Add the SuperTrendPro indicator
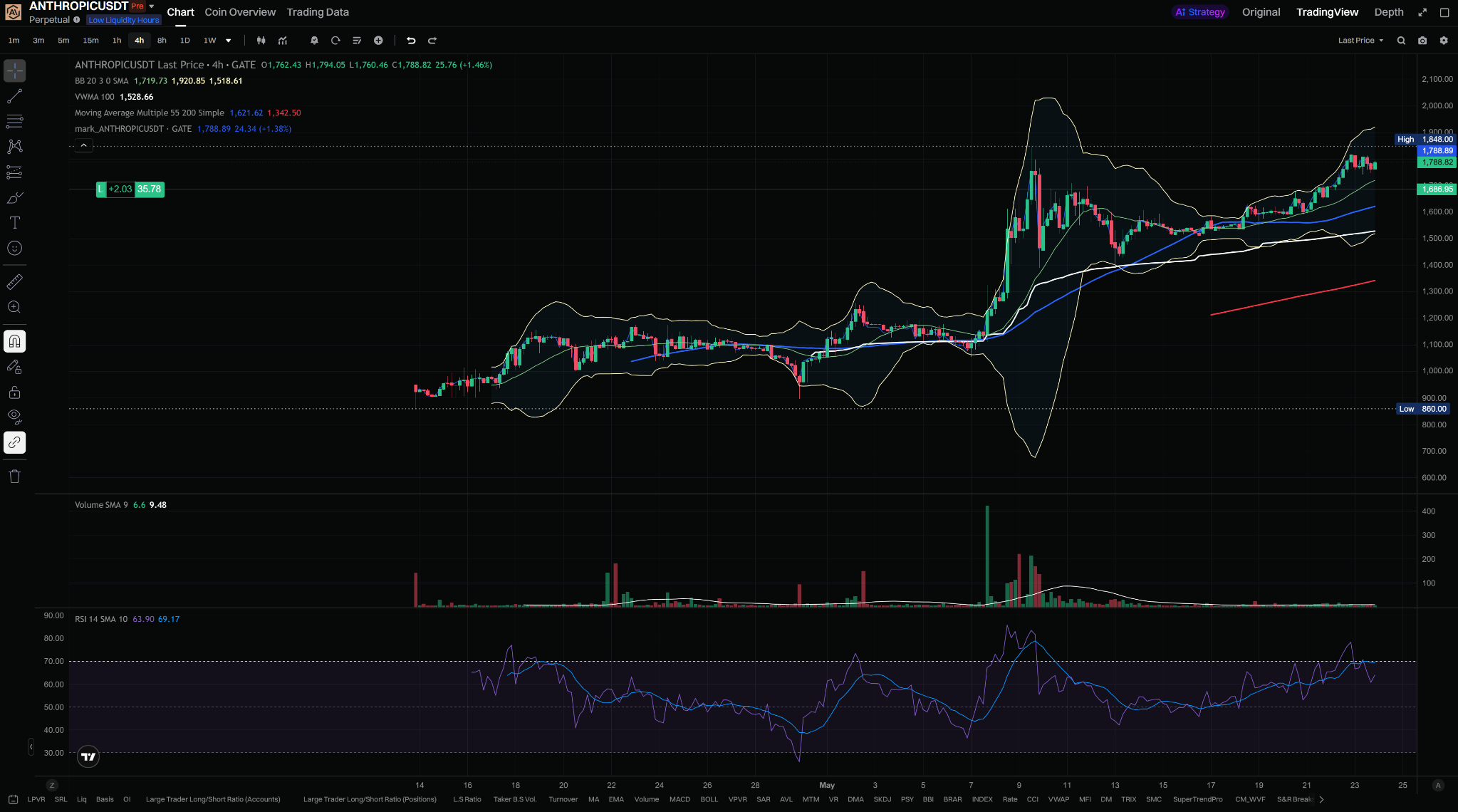This screenshot has height=812, width=1458. [x=1197, y=800]
